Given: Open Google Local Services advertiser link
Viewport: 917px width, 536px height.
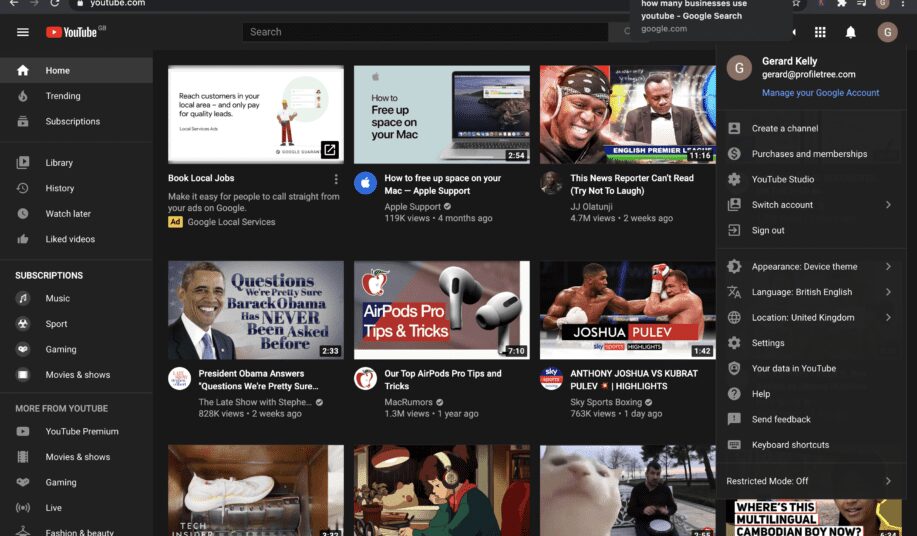Looking at the screenshot, I should (x=231, y=222).
